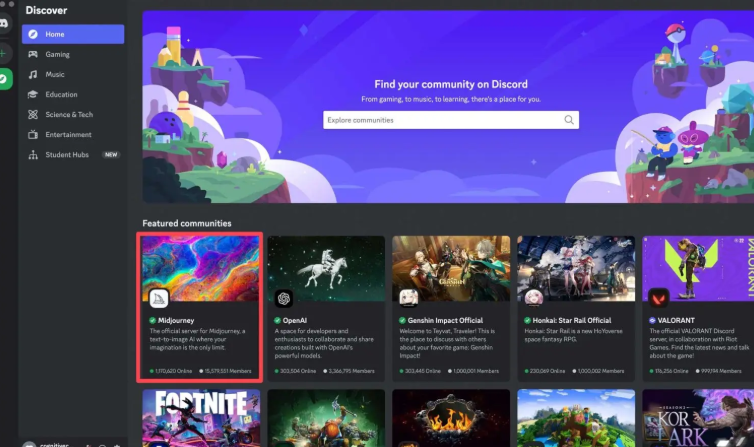Open the Entertainment category
This screenshot has height=447, width=754.
tap(73, 135)
